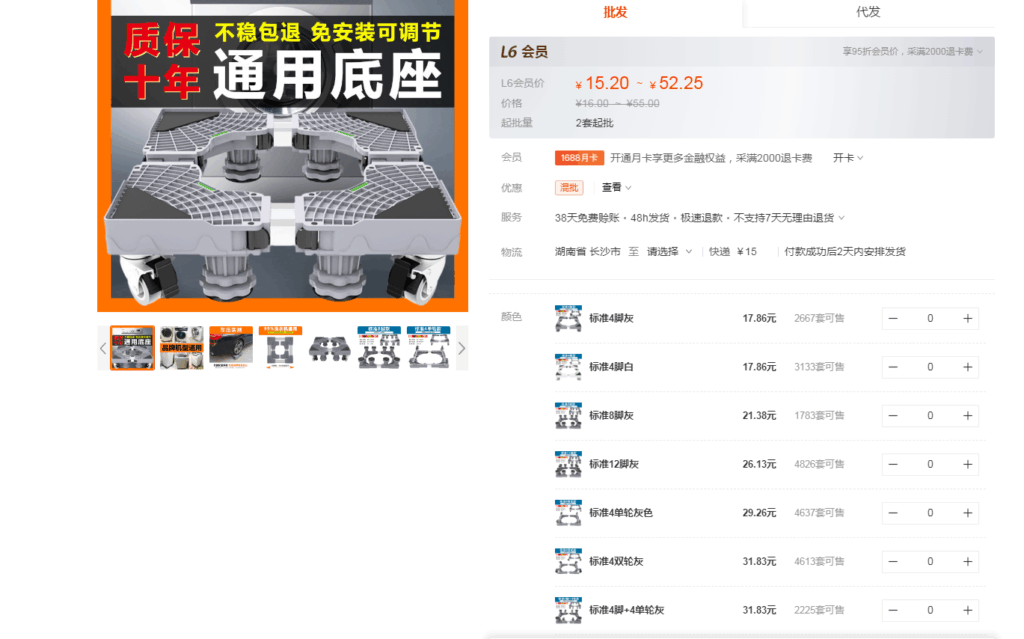Increase quantity for 标准4脚+4单轮灰
The width and height of the screenshot is (1024, 639).
[968, 610]
